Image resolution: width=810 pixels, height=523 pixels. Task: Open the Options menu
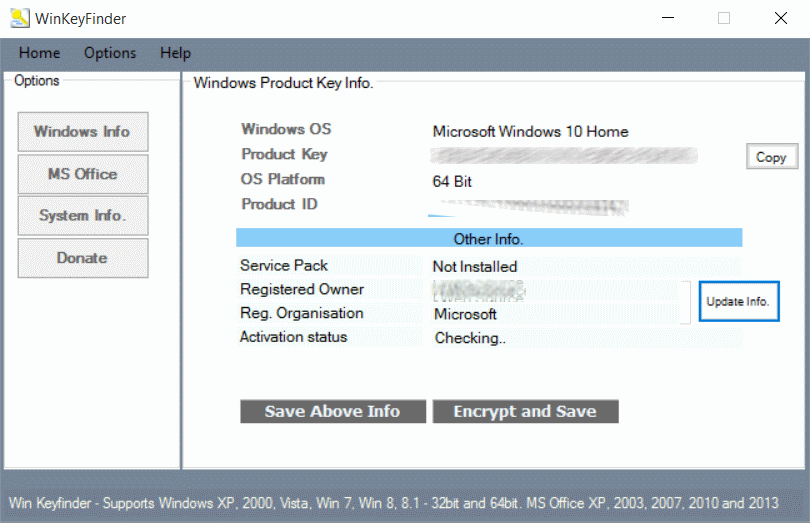click(x=110, y=53)
